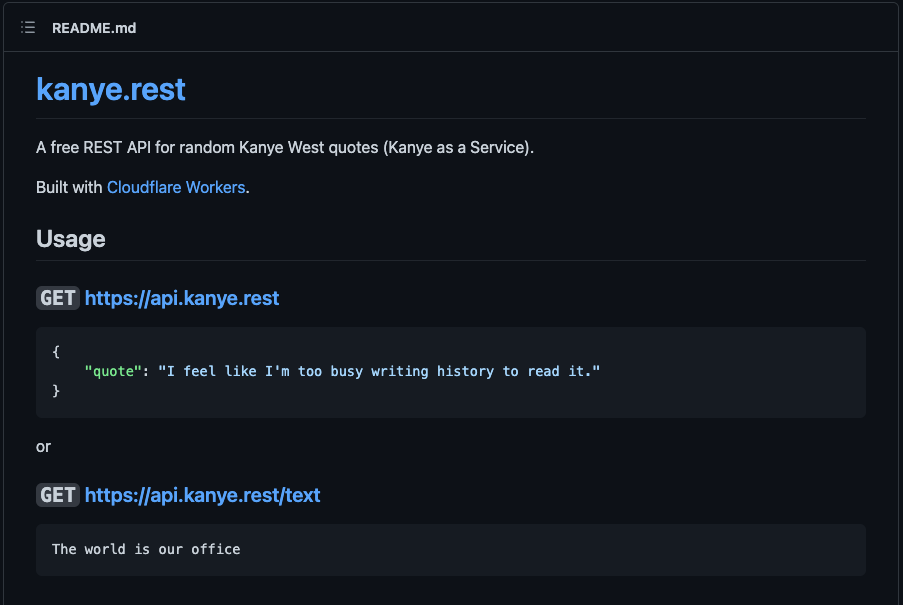
Task: Click the "Built with" text
Action: click(x=69, y=188)
